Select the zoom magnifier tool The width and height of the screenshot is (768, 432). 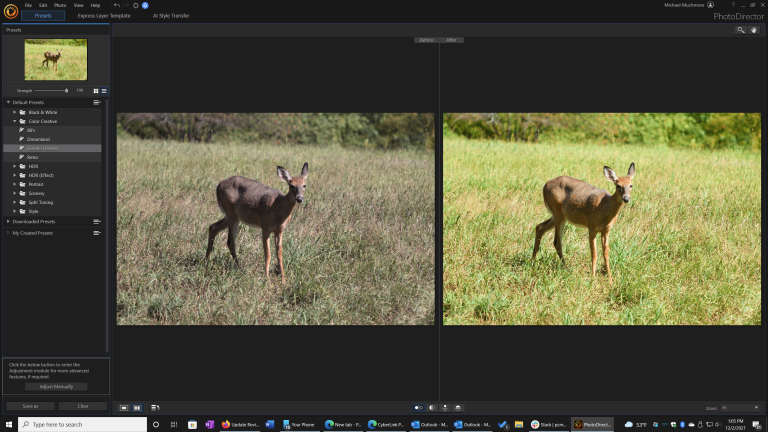point(741,30)
